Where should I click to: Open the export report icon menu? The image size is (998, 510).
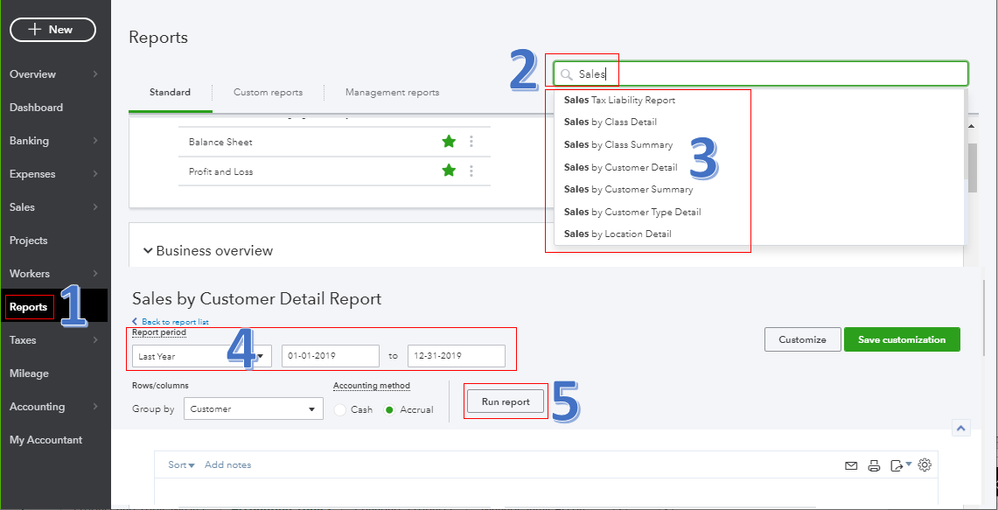900,465
